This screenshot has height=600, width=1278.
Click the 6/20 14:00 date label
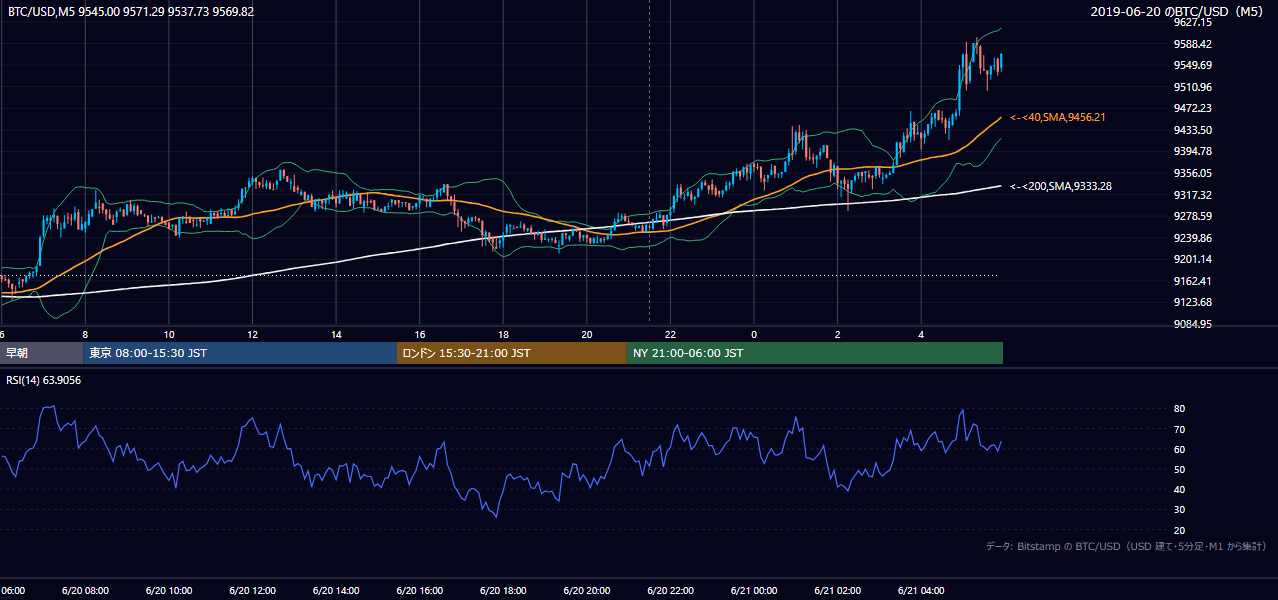click(x=335, y=591)
